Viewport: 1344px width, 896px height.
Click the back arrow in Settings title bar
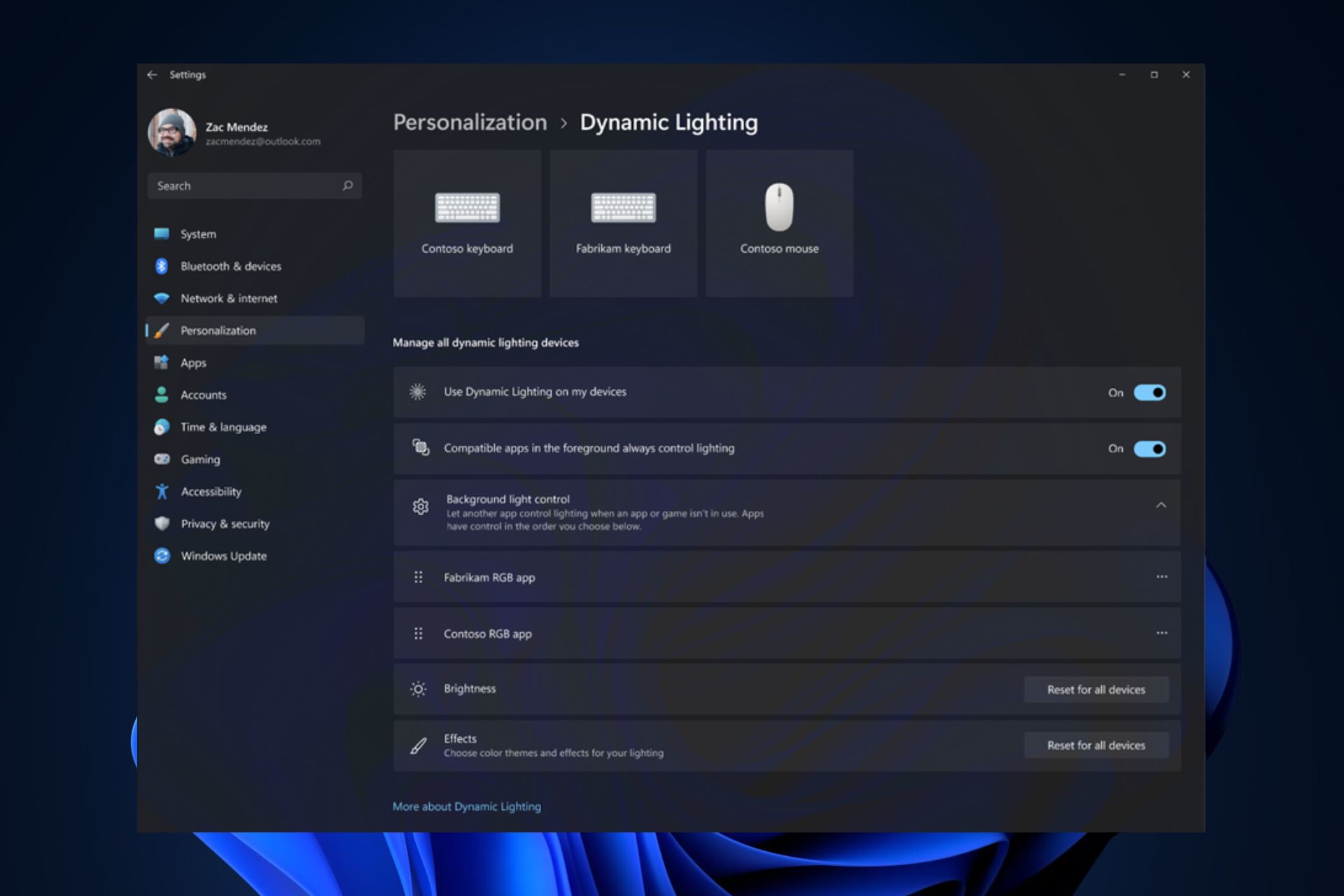tap(152, 75)
